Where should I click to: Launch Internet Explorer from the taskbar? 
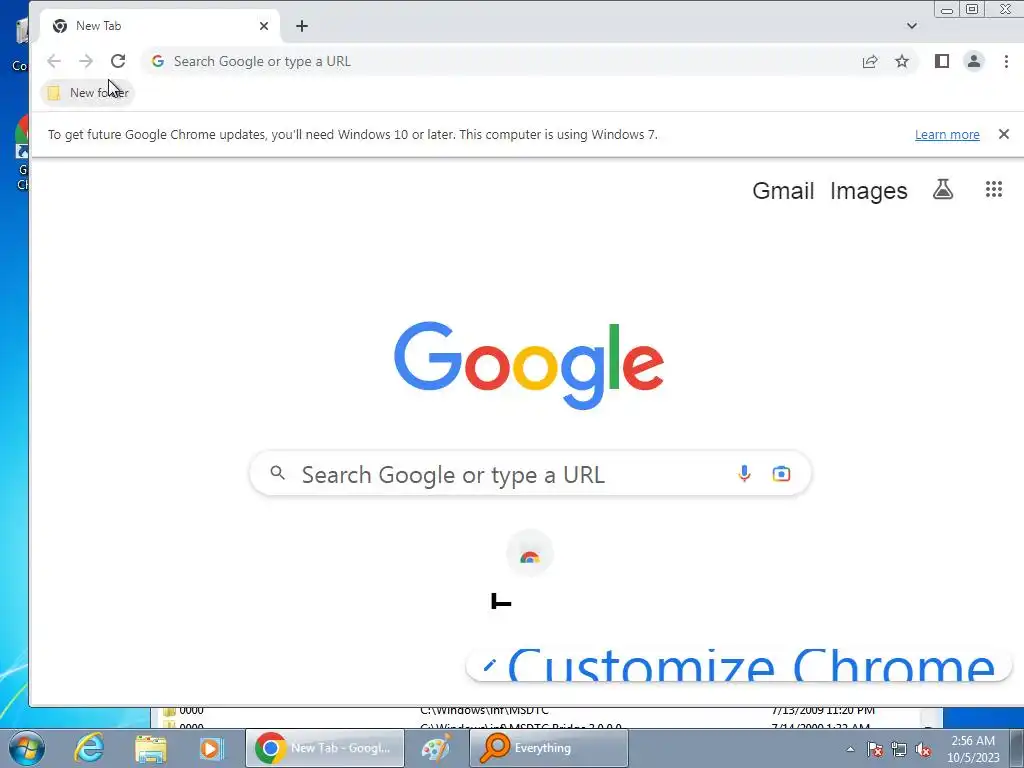point(89,748)
